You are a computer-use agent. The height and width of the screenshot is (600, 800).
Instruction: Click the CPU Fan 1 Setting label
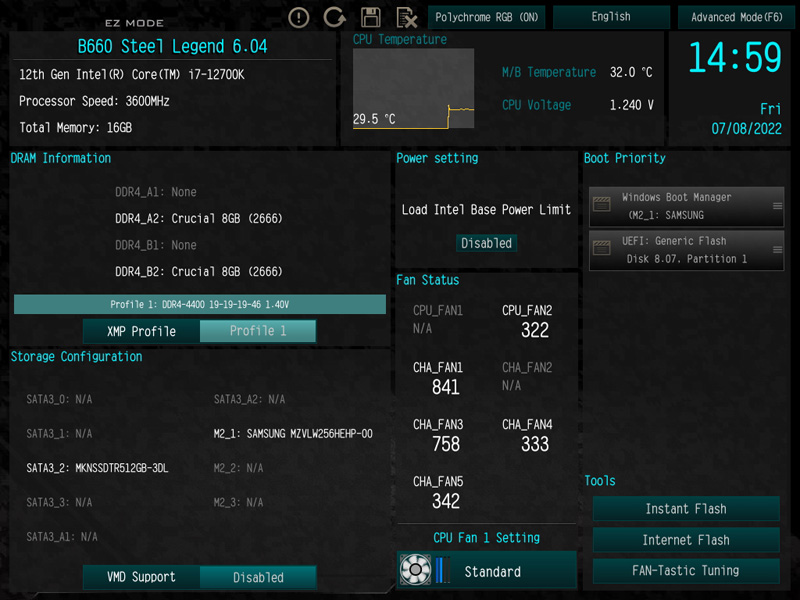pyautogui.click(x=486, y=538)
